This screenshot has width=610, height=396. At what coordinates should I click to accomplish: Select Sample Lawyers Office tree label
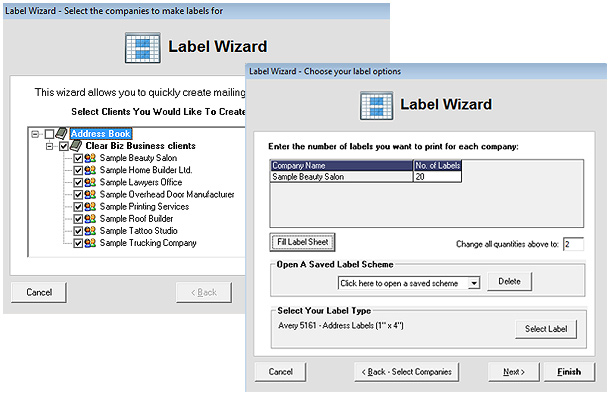pos(141,182)
